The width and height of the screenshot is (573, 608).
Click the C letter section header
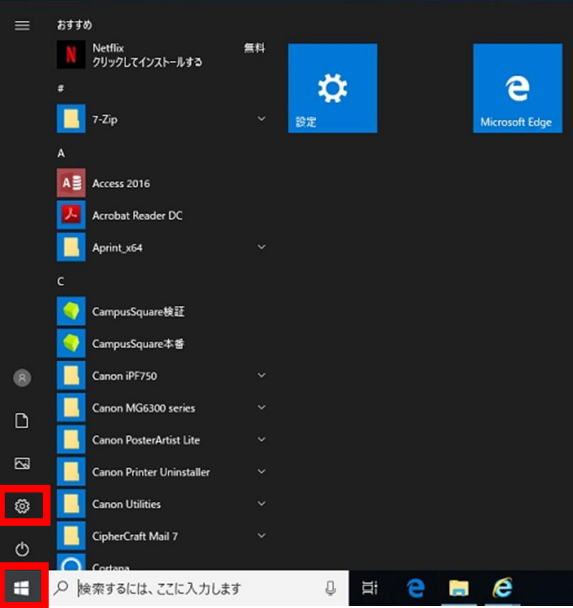point(61,281)
